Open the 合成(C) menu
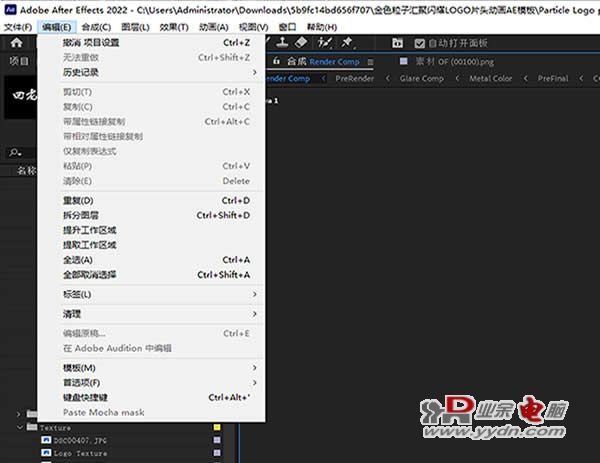Viewport: 600px width, 463px height. (x=96, y=27)
